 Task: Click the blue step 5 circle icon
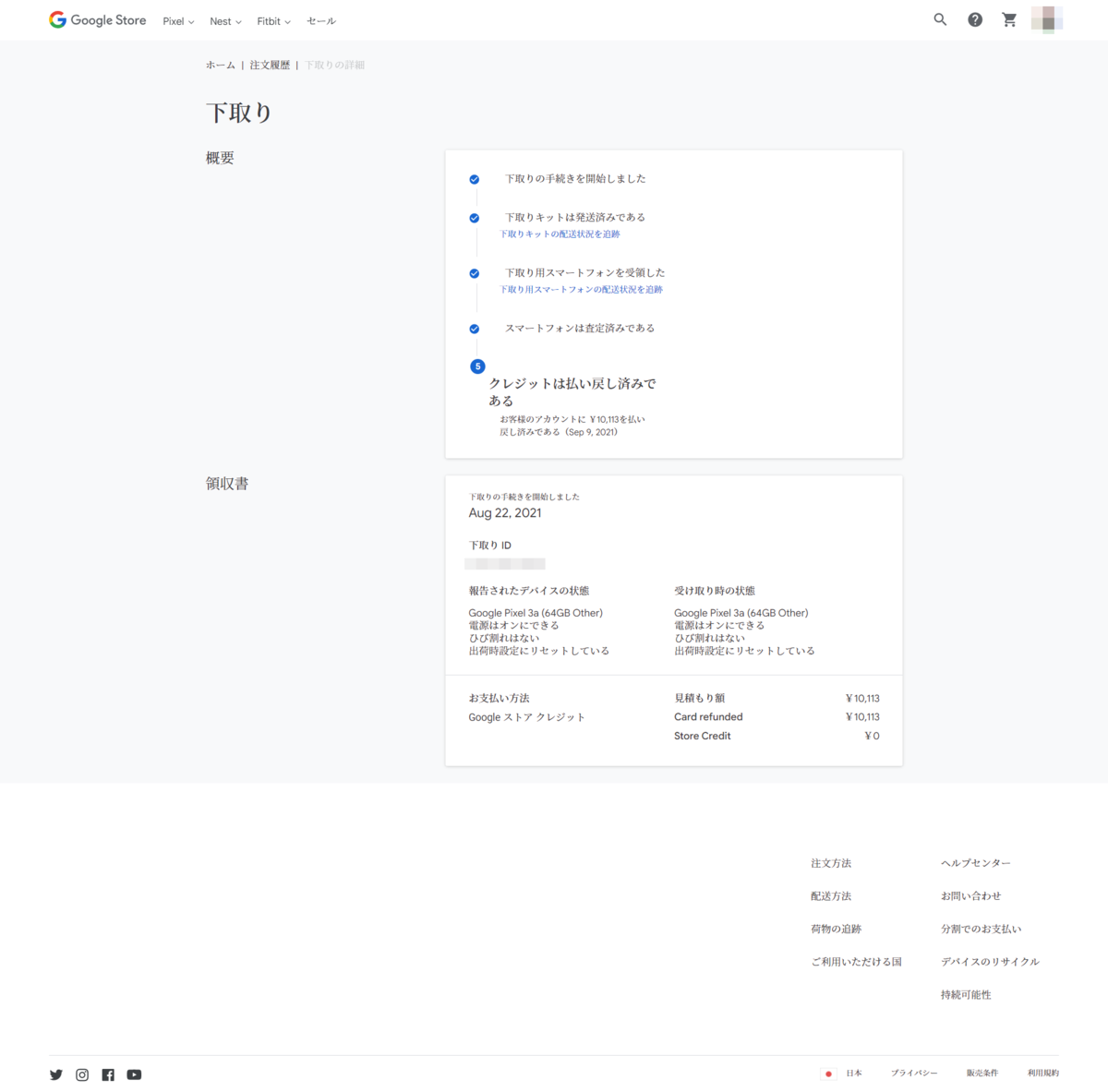coord(477,366)
